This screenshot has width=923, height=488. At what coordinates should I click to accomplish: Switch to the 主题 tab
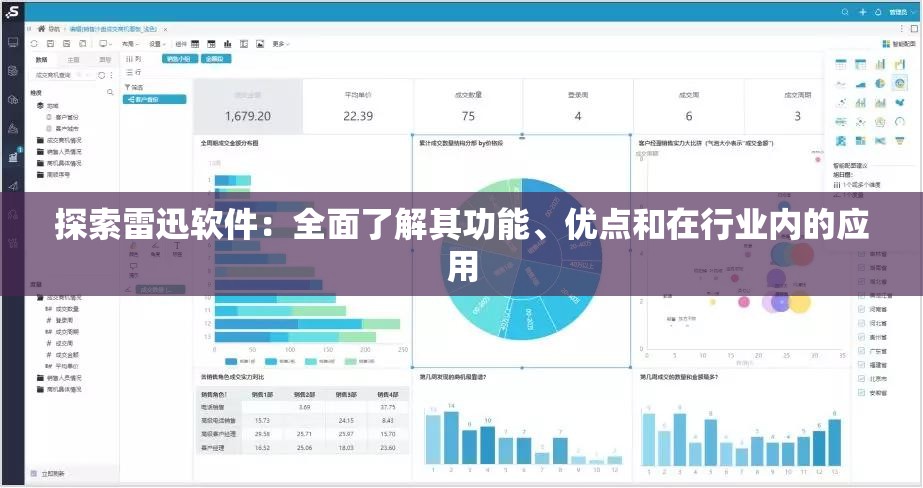click(73, 59)
